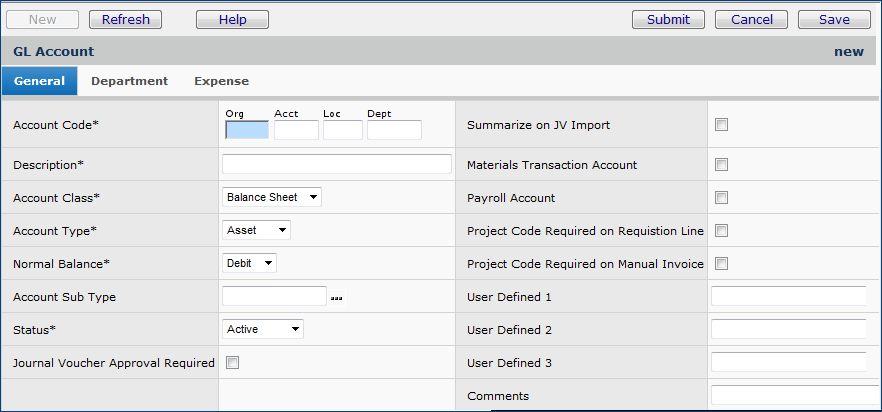Click the Submit button
The image size is (882, 412).
668,19
